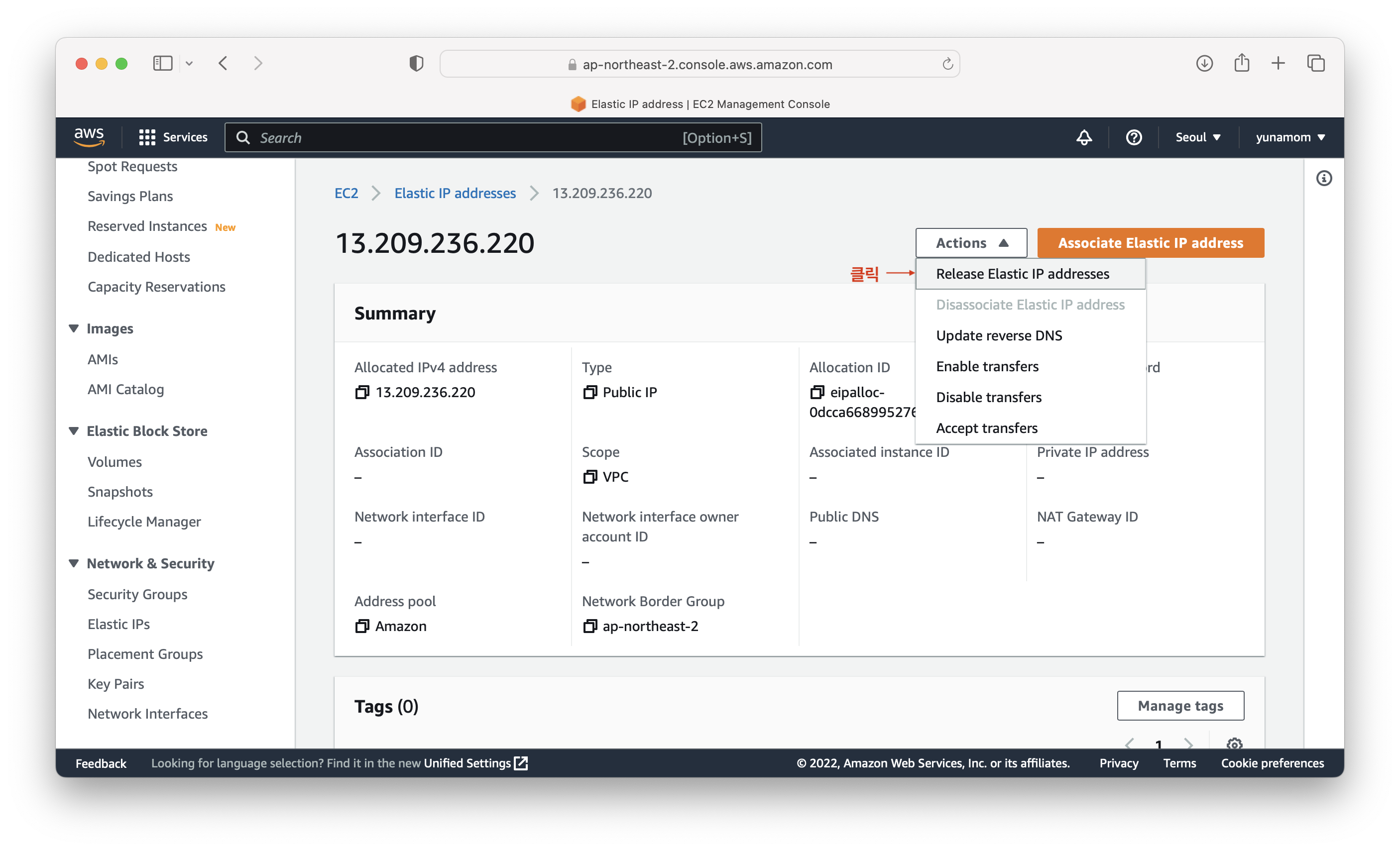This screenshot has width=1400, height=851.
Task: Click the browser address bar
Action: click(x=700, y=64)
